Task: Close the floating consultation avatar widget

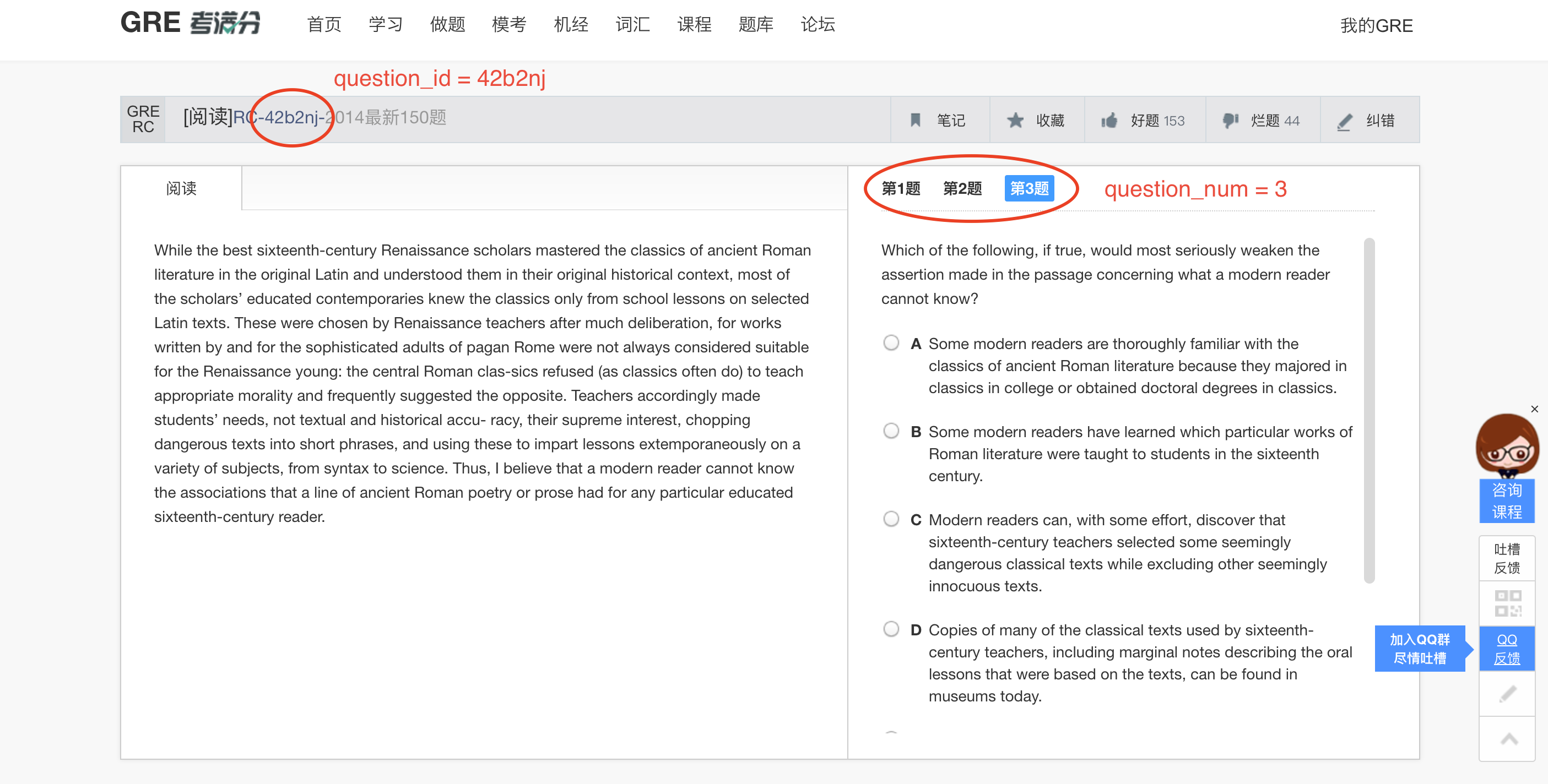Action: click(x=1534, y=409)
